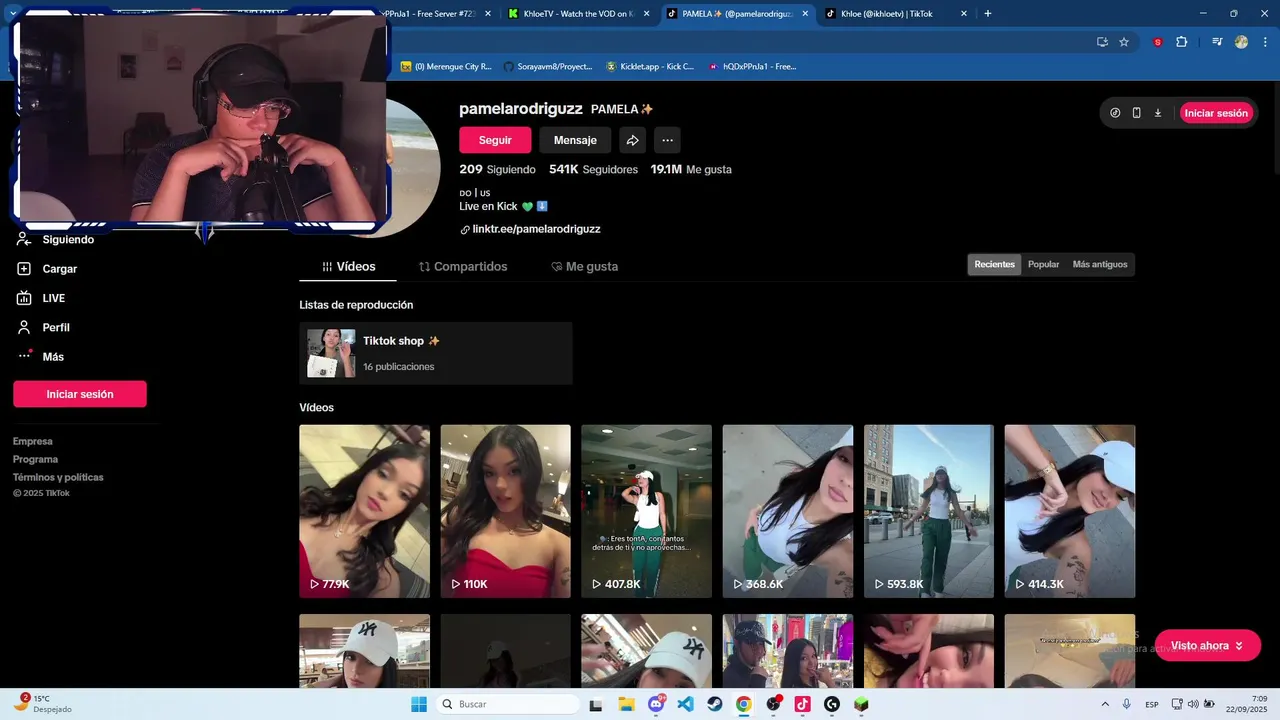Show hidden icons in system tray
Image resolution: width=1280 pixels, height=720 pixels.
pyautogui.click(x=1105, y=704)
